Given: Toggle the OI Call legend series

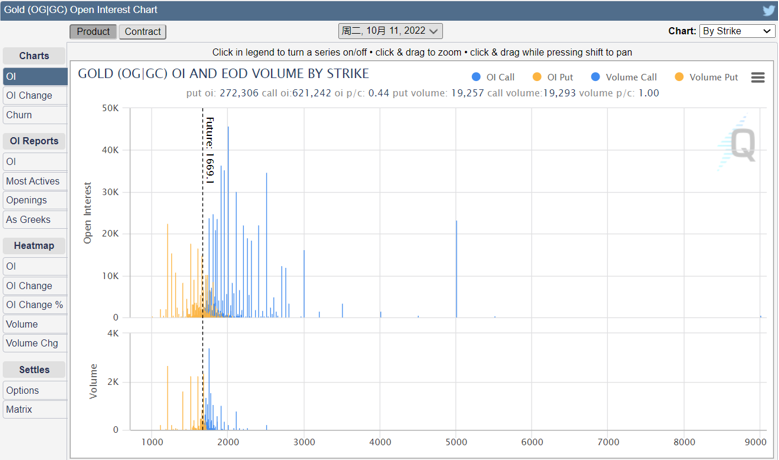Looking at the screenshot, I should (493, 77).
